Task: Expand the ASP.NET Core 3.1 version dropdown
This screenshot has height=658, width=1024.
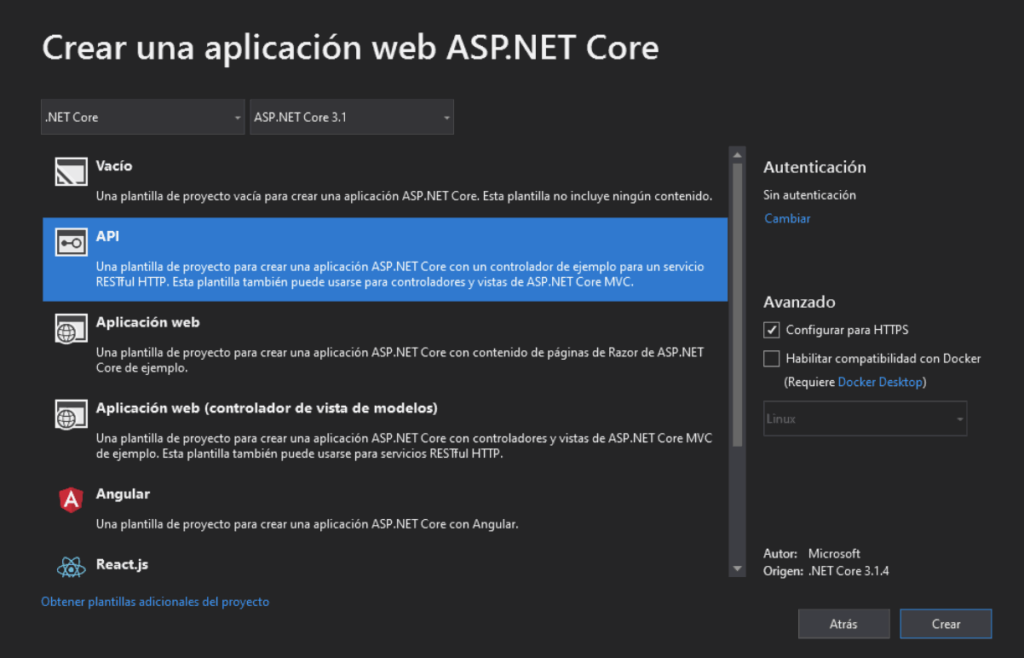Action: [351, 117]
